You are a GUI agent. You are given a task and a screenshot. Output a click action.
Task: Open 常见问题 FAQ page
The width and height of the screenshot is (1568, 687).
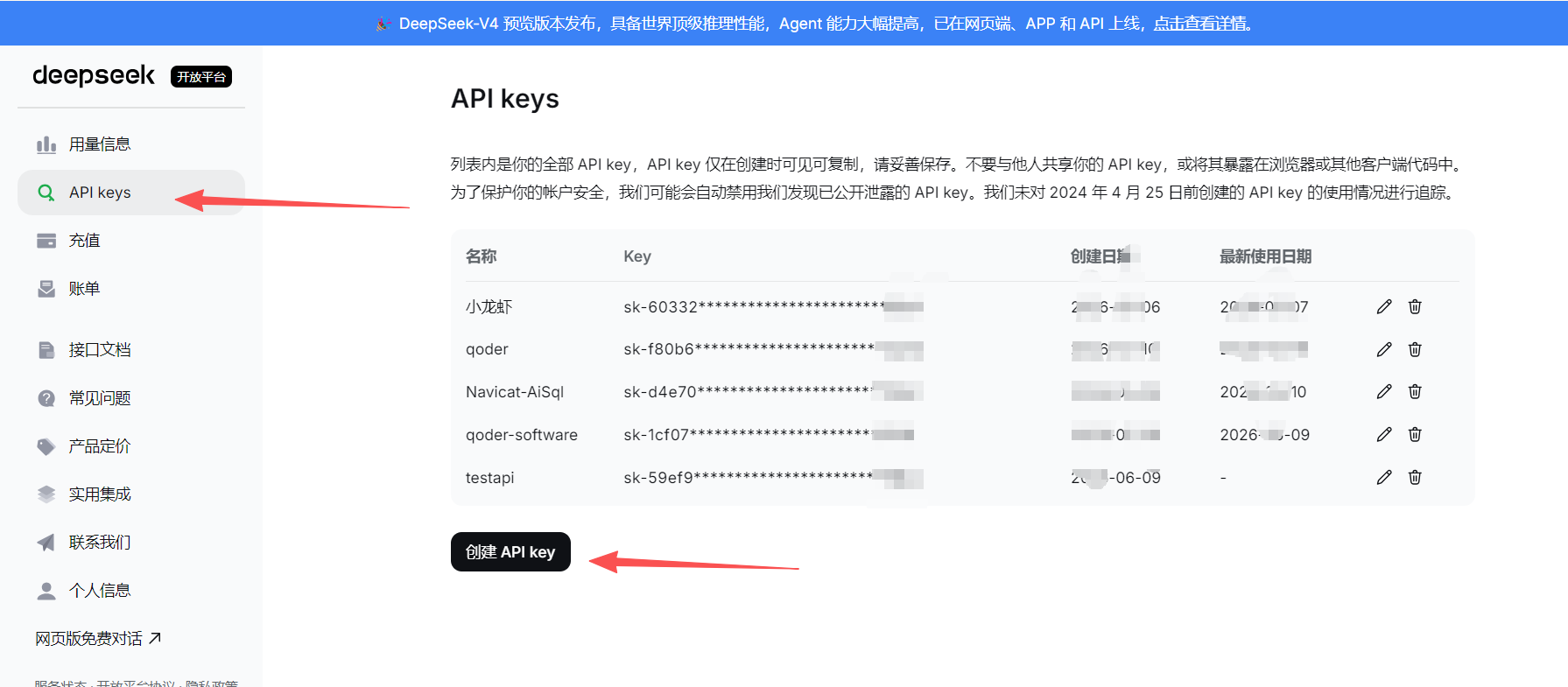pos(131,398)
